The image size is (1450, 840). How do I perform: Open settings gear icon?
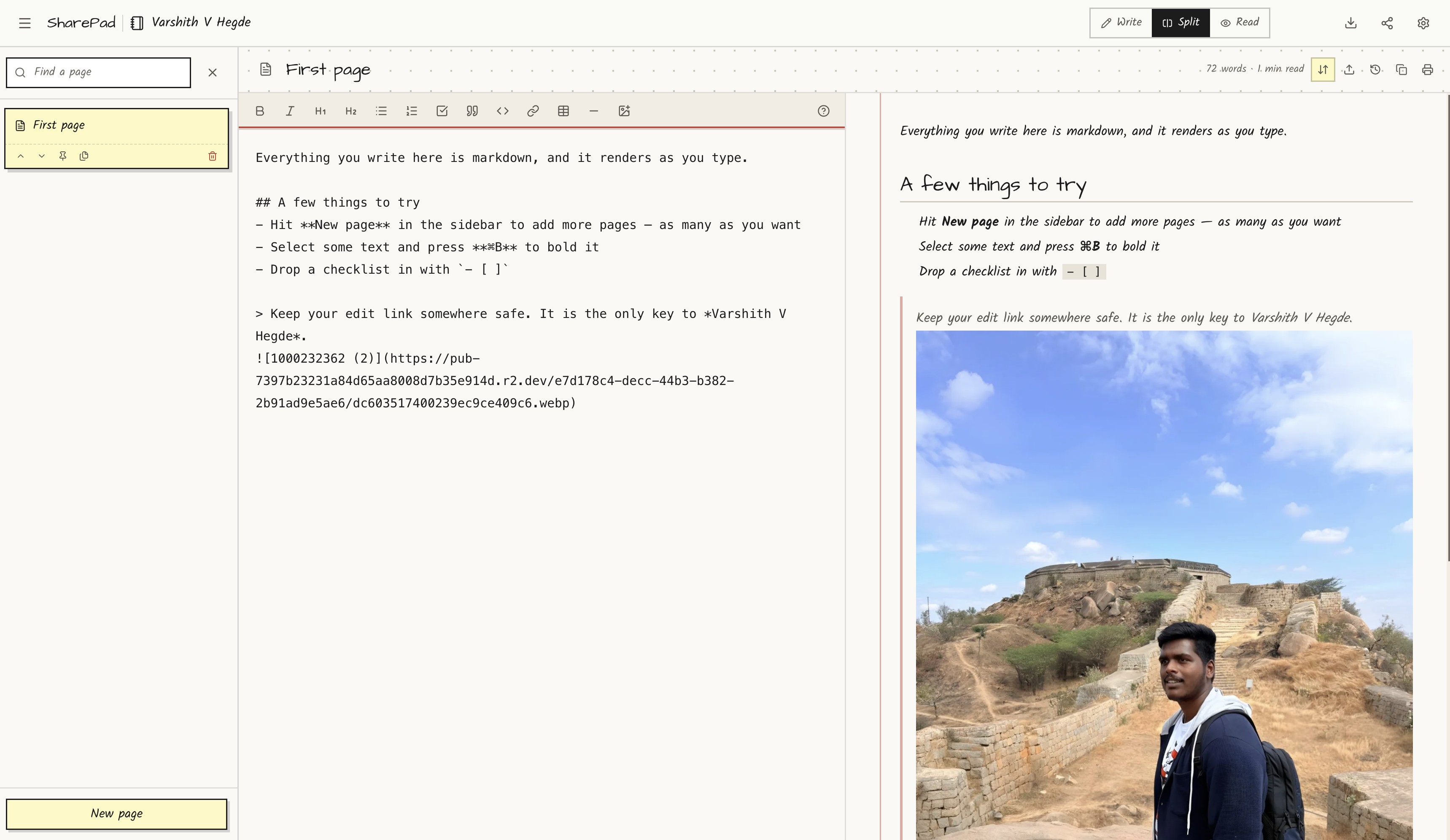(1423, 23)
